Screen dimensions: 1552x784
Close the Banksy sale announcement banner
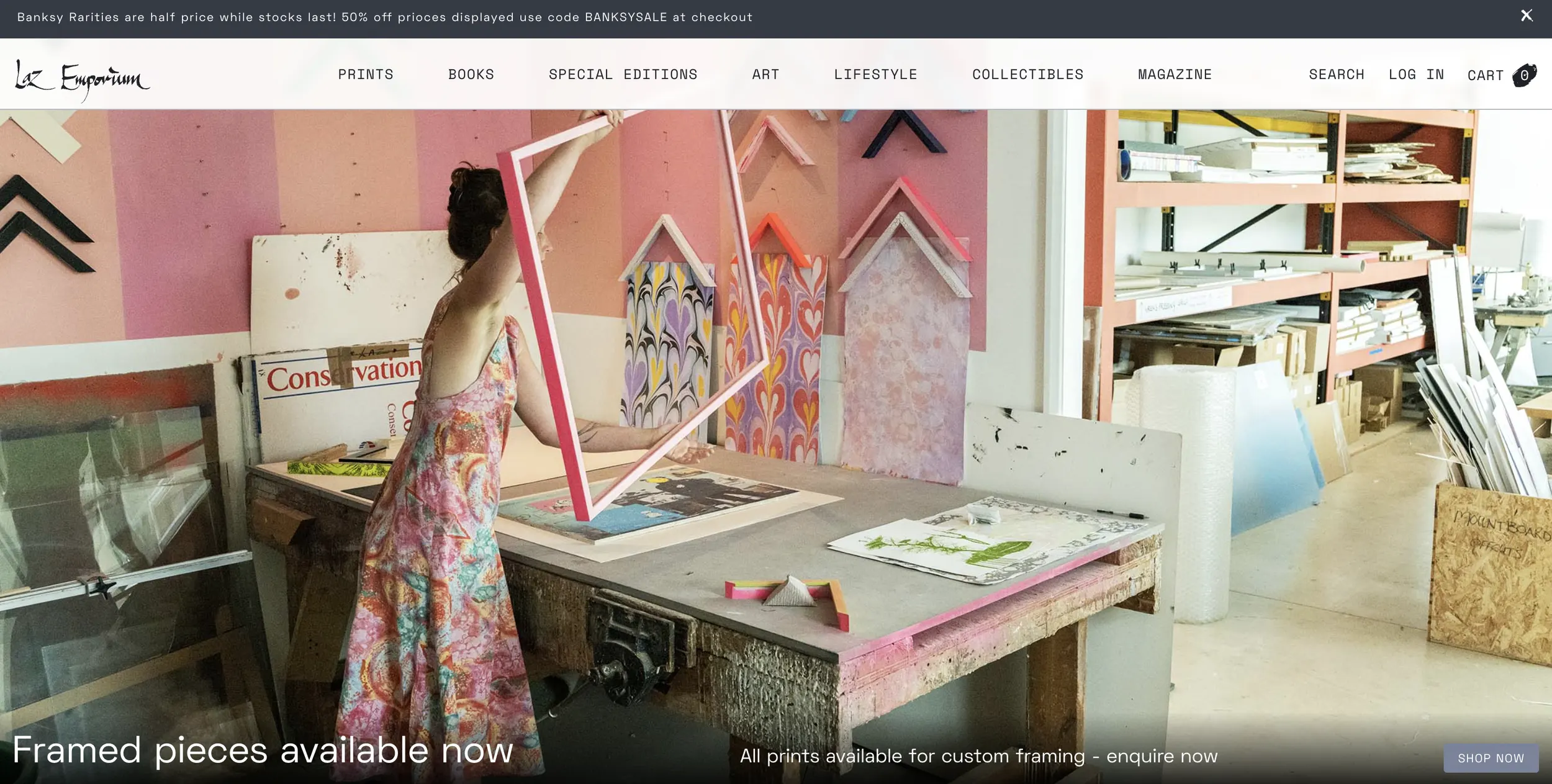[1526, 16]
